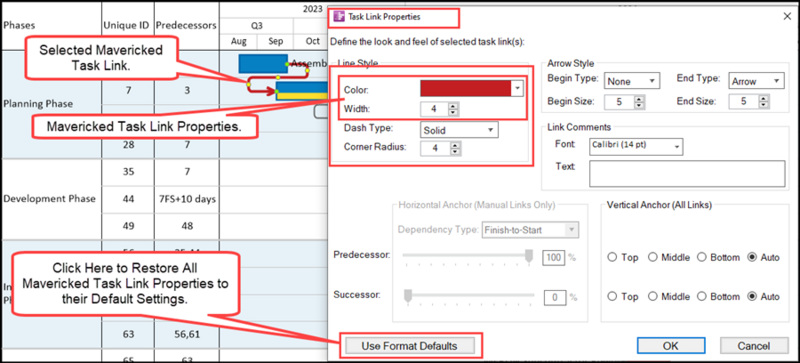Click the Unique ID 28 cell

click(x=127, y=145)
